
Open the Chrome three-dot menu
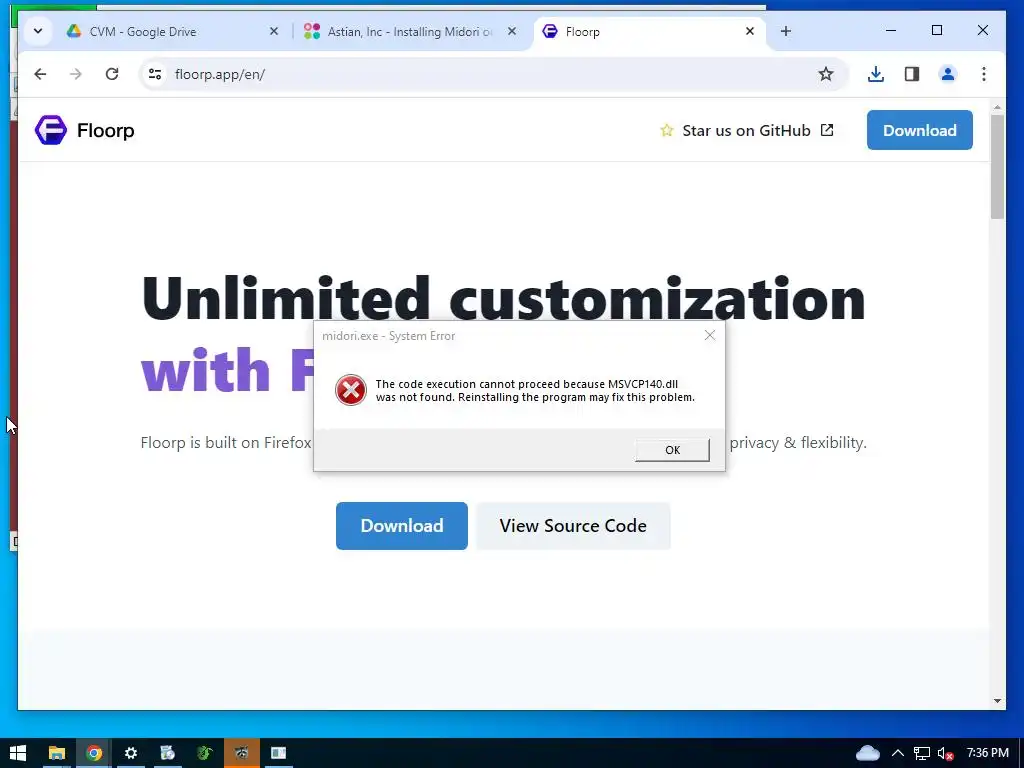[x=984, y=74]
